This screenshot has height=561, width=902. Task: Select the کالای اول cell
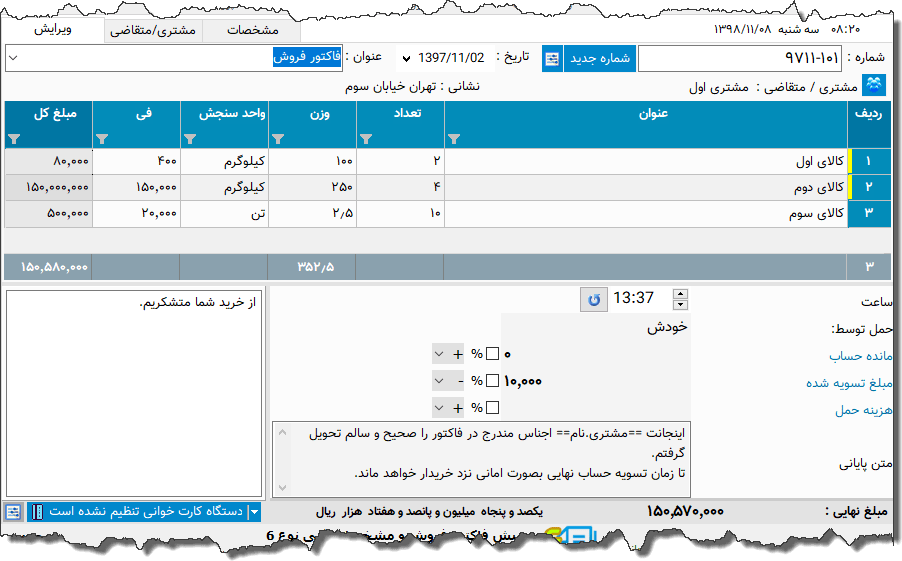(646, 162)
